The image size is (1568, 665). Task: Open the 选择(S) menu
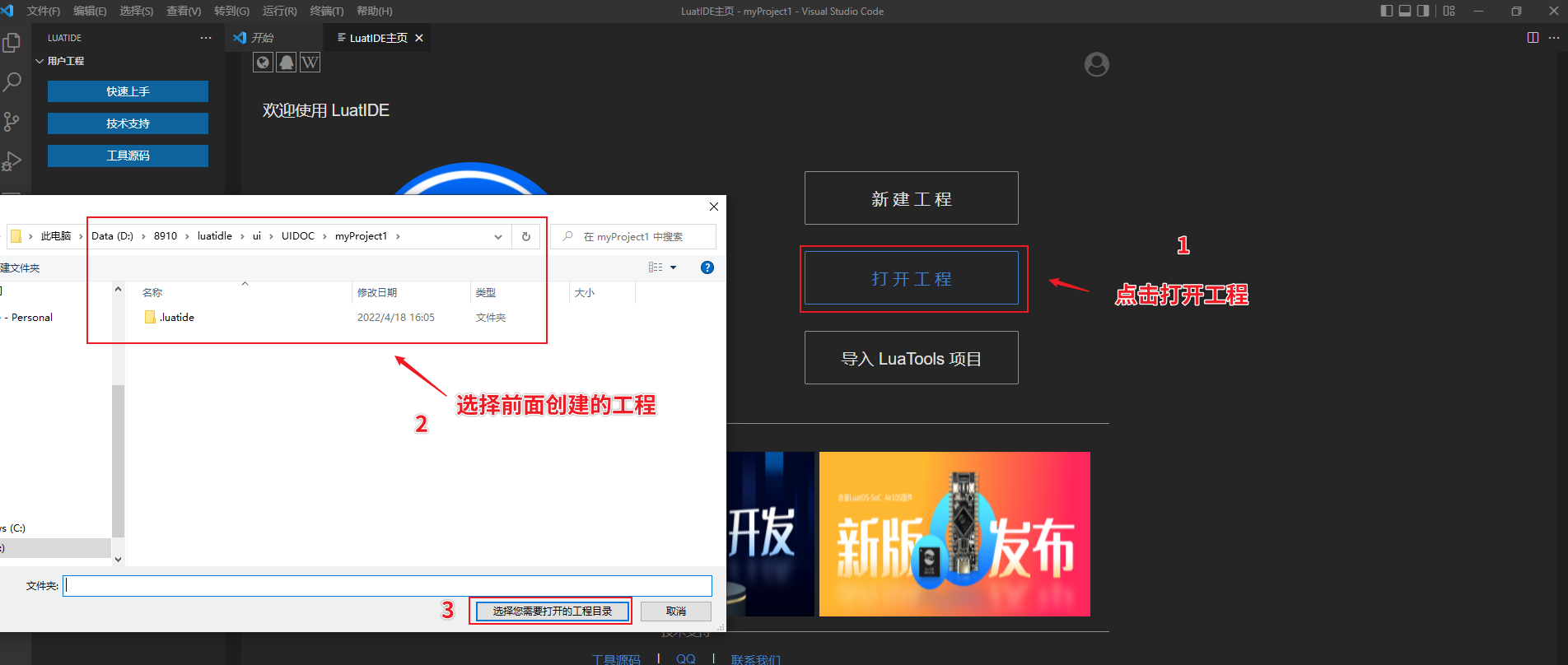(x=137, y=11)
